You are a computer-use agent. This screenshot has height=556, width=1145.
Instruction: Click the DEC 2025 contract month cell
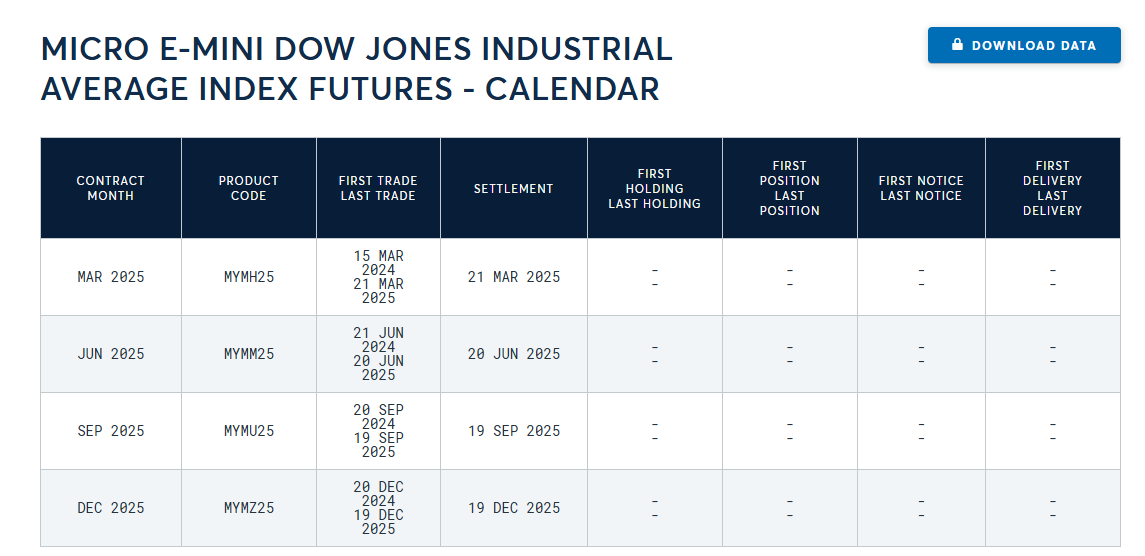pos(111,508)
